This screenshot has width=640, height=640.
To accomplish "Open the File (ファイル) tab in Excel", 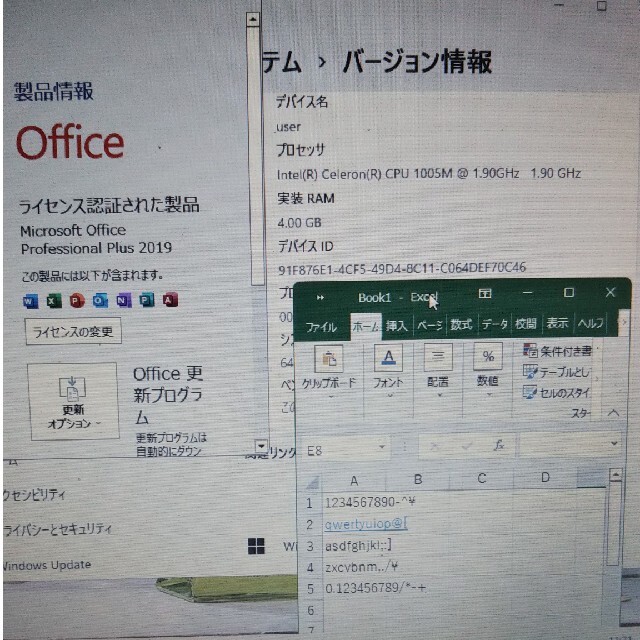I will pos(321,327).
